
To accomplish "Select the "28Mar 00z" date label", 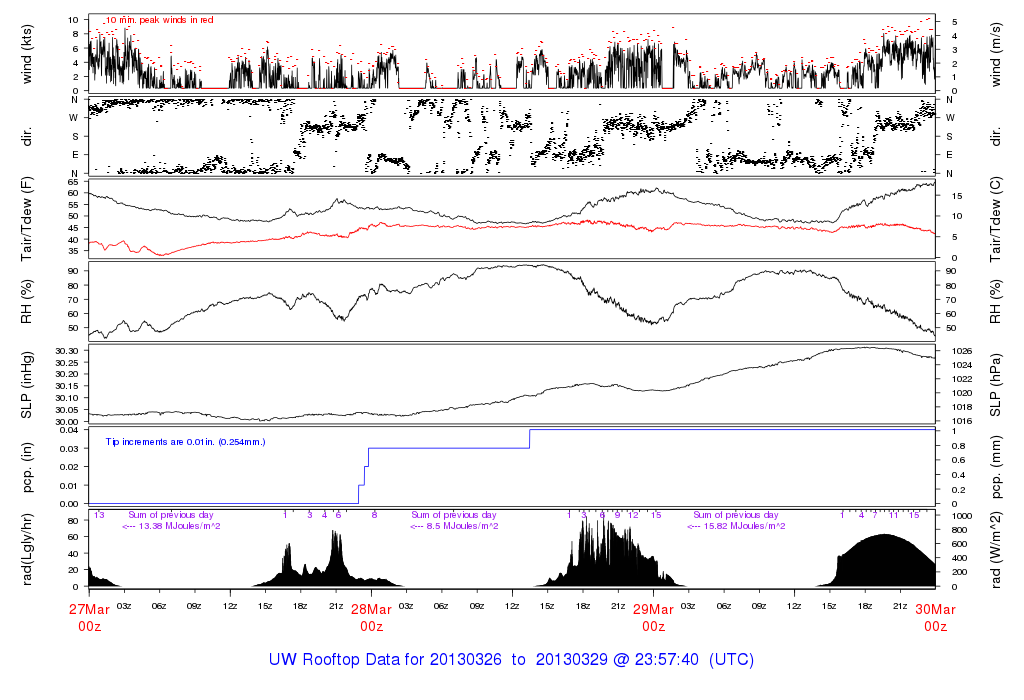I will click(372, 618).
